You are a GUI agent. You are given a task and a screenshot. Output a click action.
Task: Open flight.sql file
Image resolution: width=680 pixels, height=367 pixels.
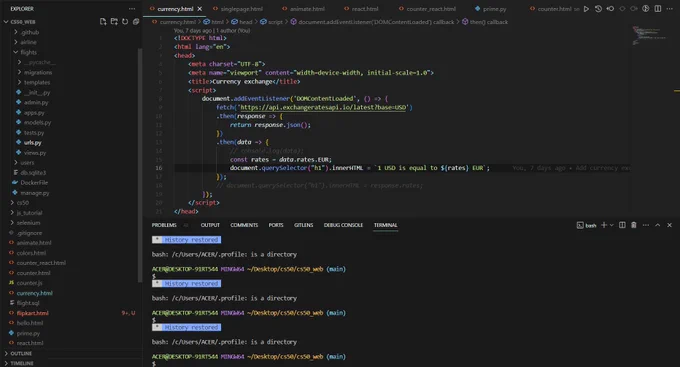(28, 303)
